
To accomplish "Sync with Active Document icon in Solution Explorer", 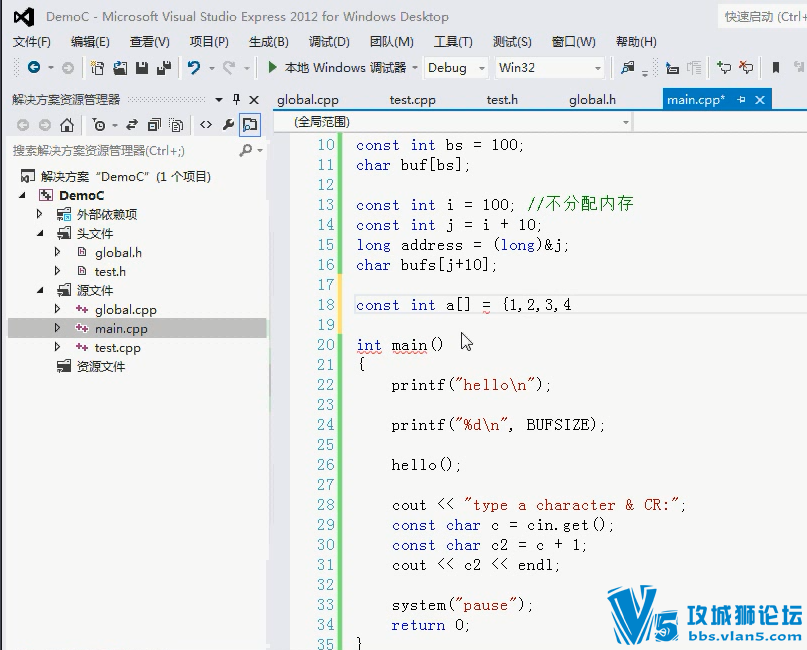I will pyautogui.click(x=132, y=125).
